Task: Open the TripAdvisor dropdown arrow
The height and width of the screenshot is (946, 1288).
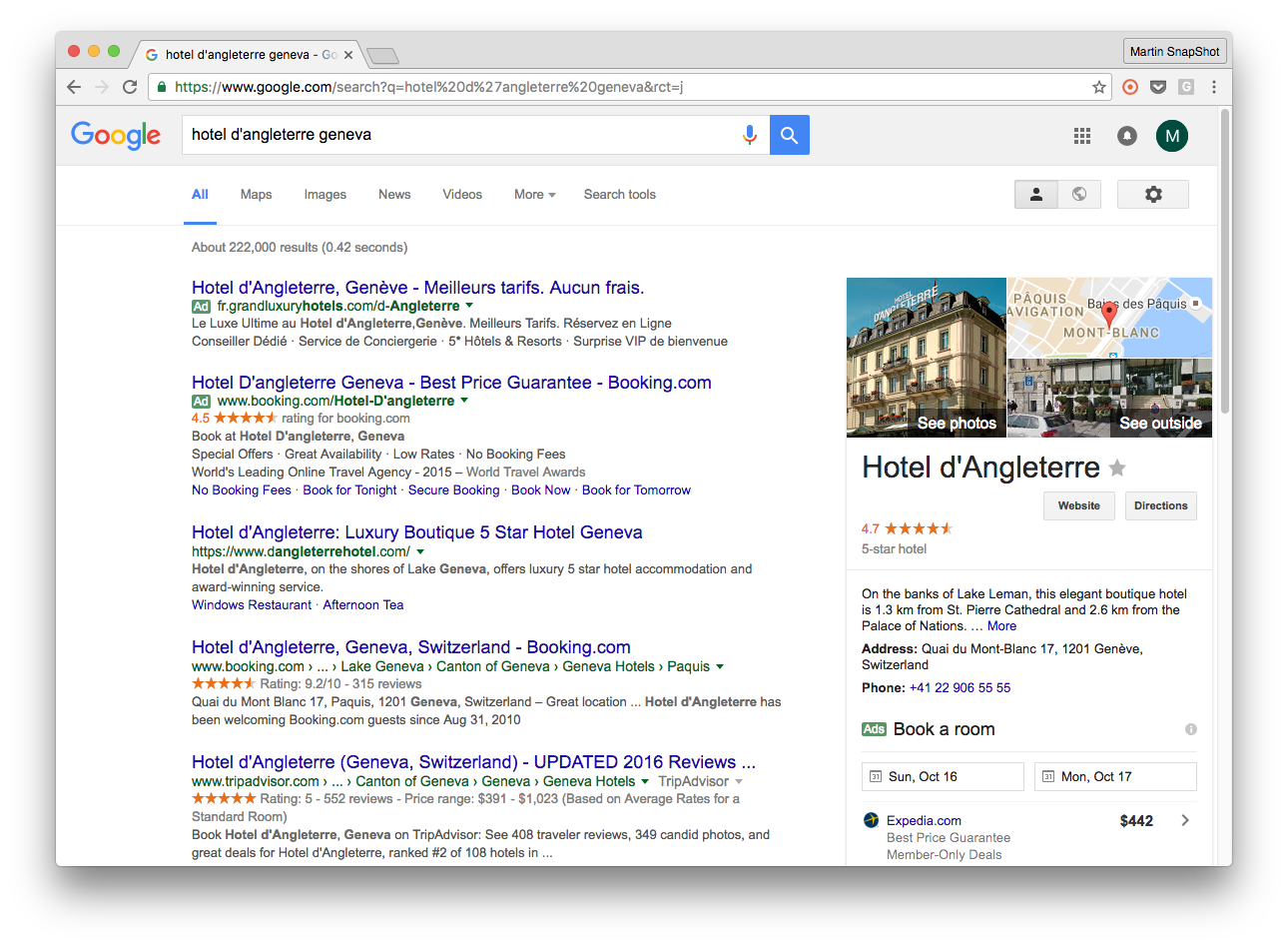Action: coord(739,781)
